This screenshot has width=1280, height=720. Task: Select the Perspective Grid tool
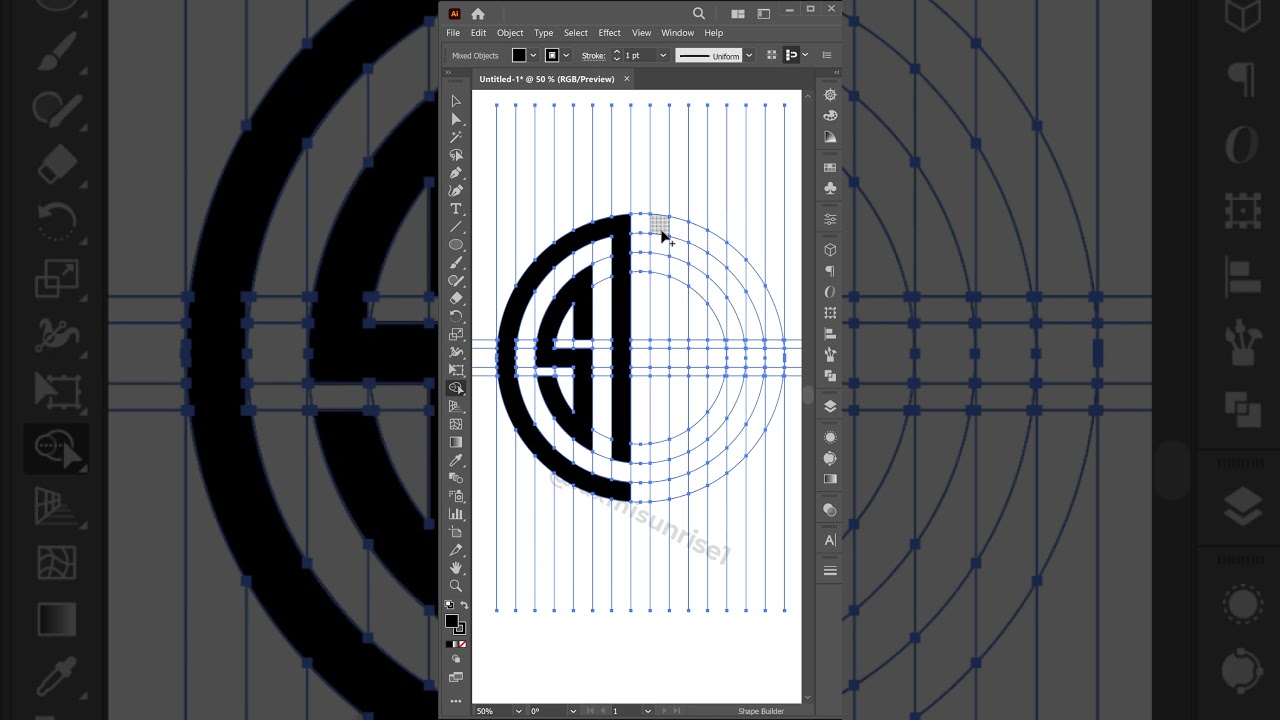tap(456, 406)
